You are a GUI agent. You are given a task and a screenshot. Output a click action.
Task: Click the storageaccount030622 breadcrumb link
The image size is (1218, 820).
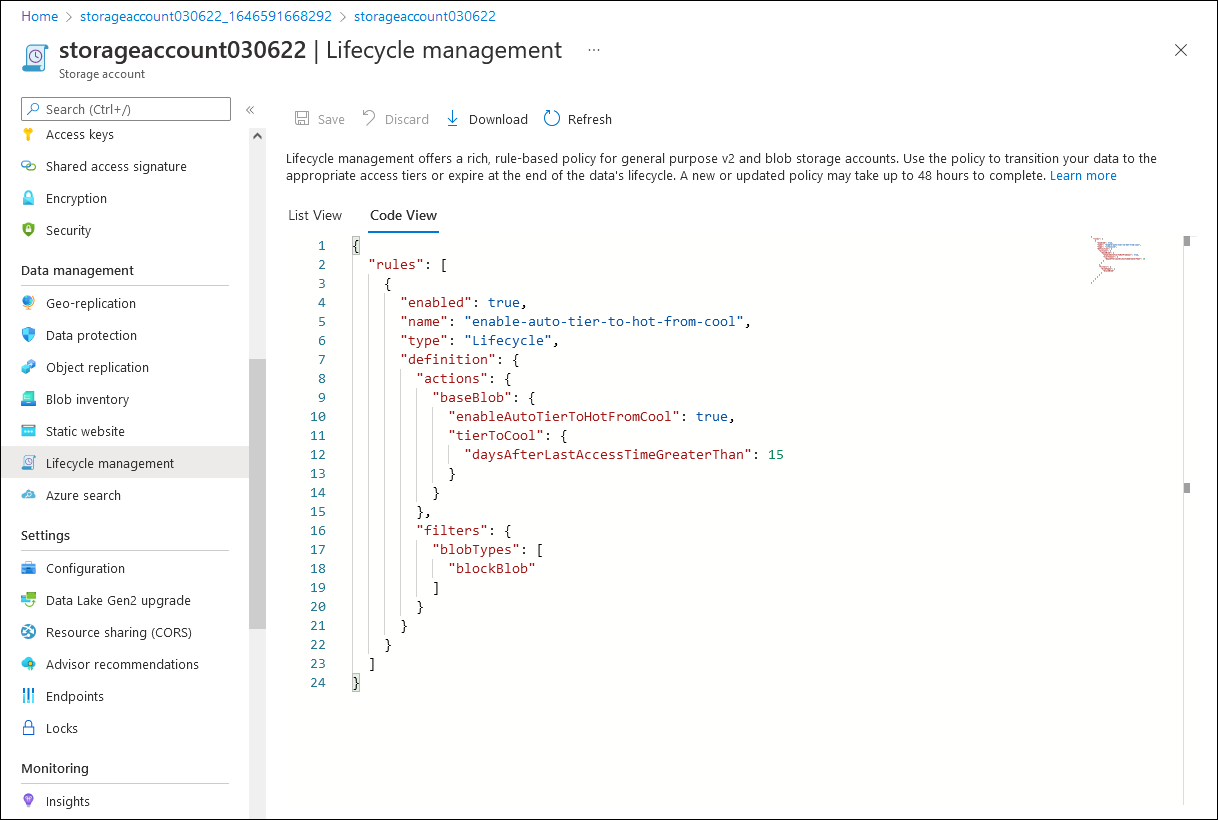tap(425, 17)
